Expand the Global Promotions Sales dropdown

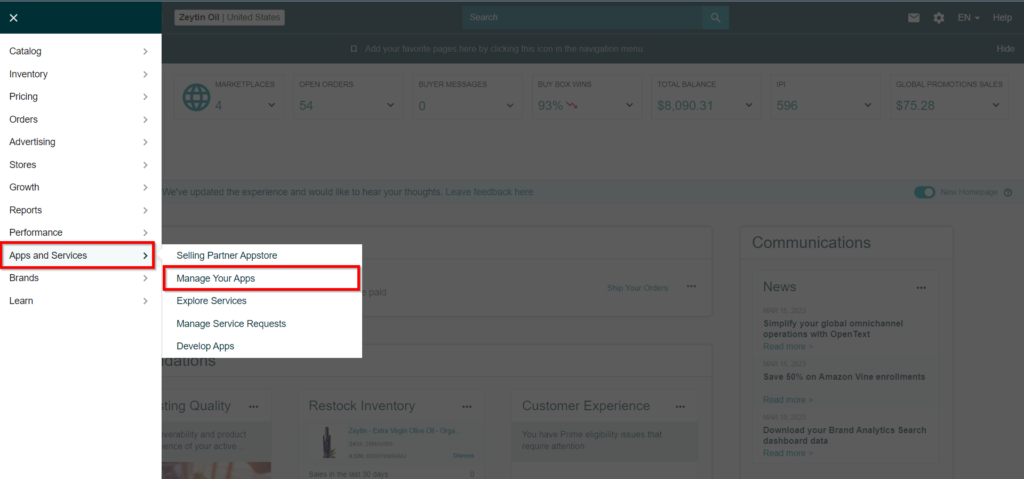996,105
